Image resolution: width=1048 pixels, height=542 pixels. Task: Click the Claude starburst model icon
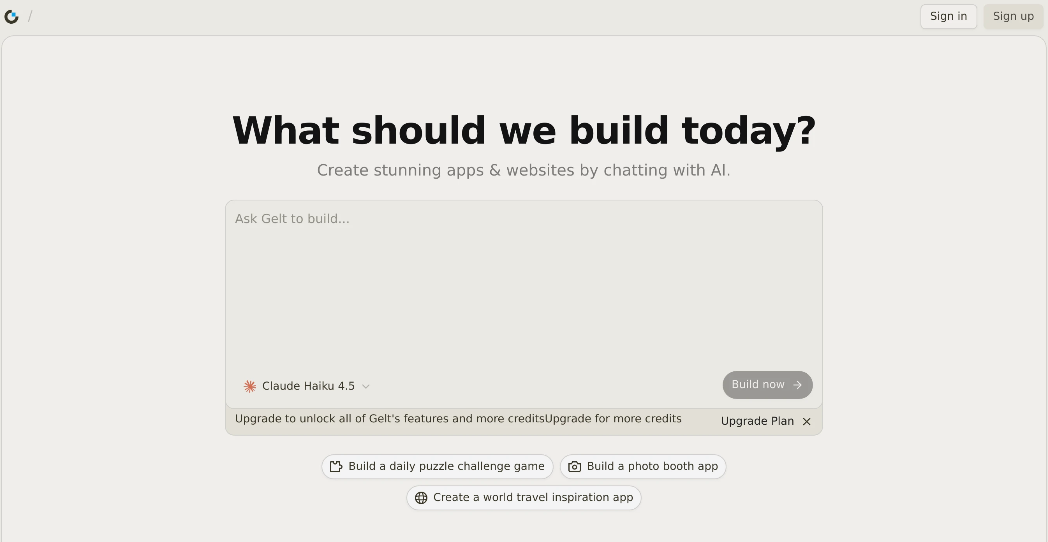(250, 386)
